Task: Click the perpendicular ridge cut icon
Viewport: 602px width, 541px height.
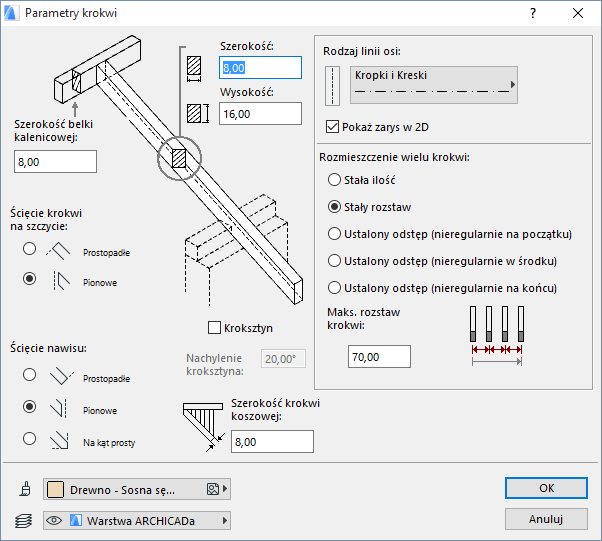Action: pos(59,251)
